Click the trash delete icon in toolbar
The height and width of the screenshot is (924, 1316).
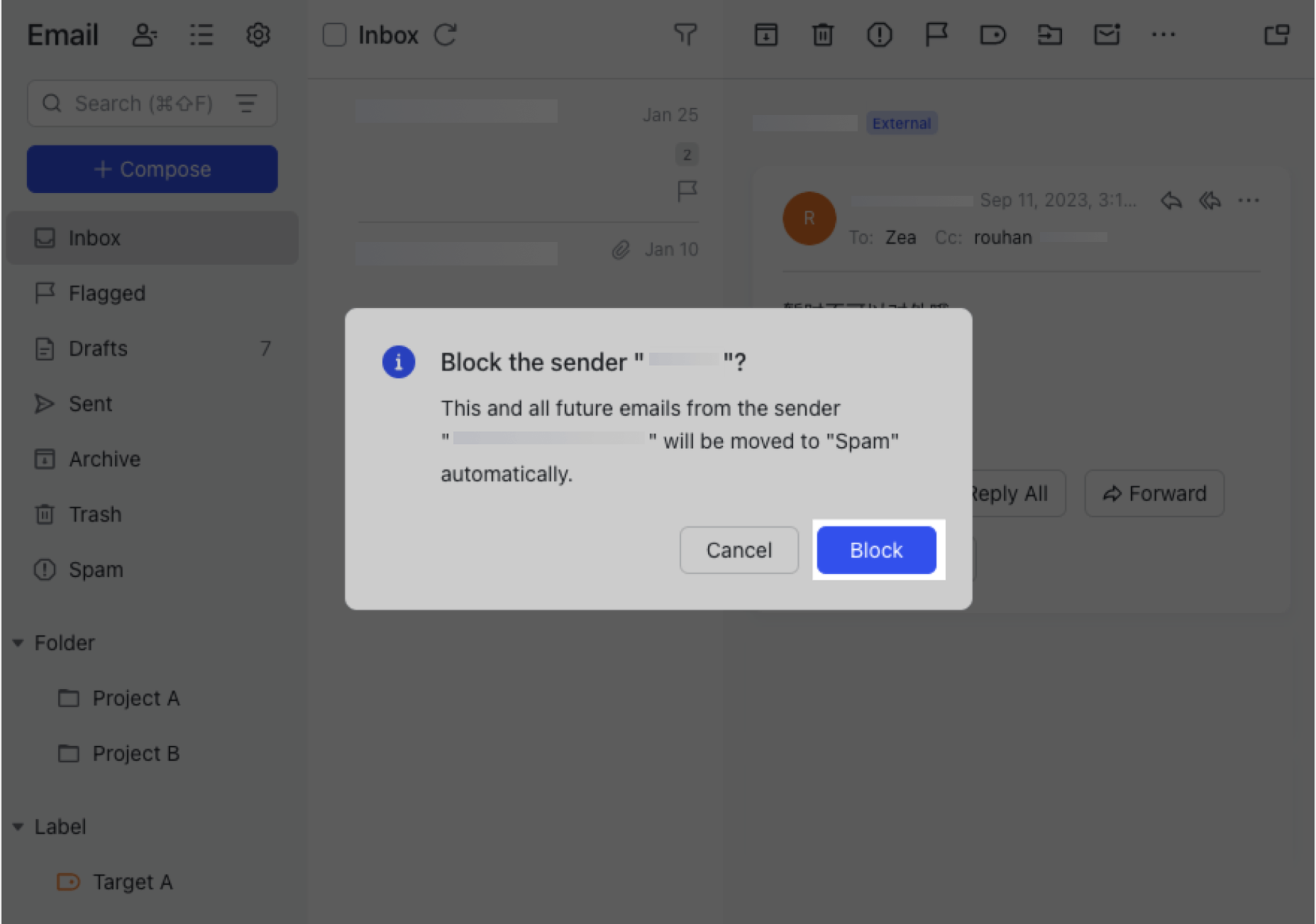[822, 35]
